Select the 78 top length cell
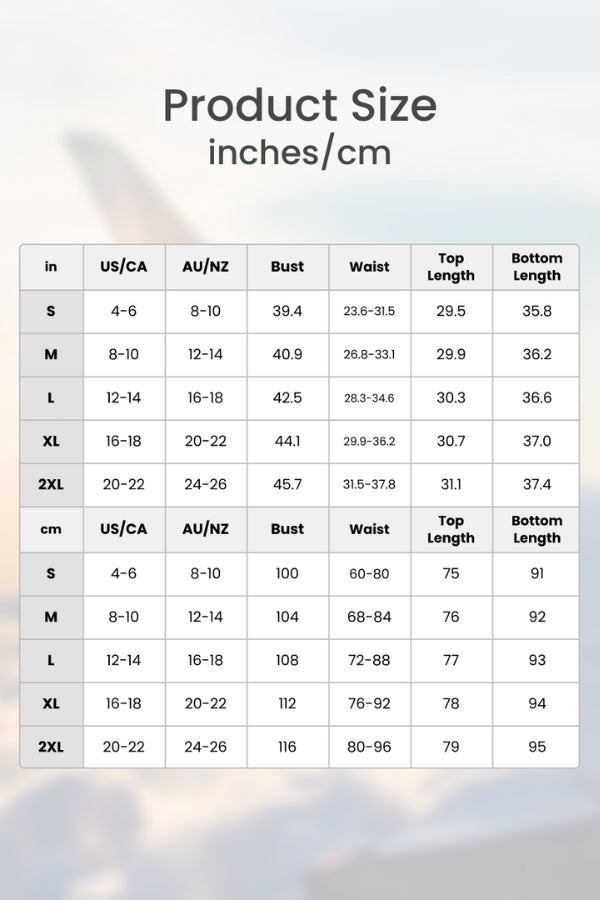 pyautogui.click(x=451, y=704)
